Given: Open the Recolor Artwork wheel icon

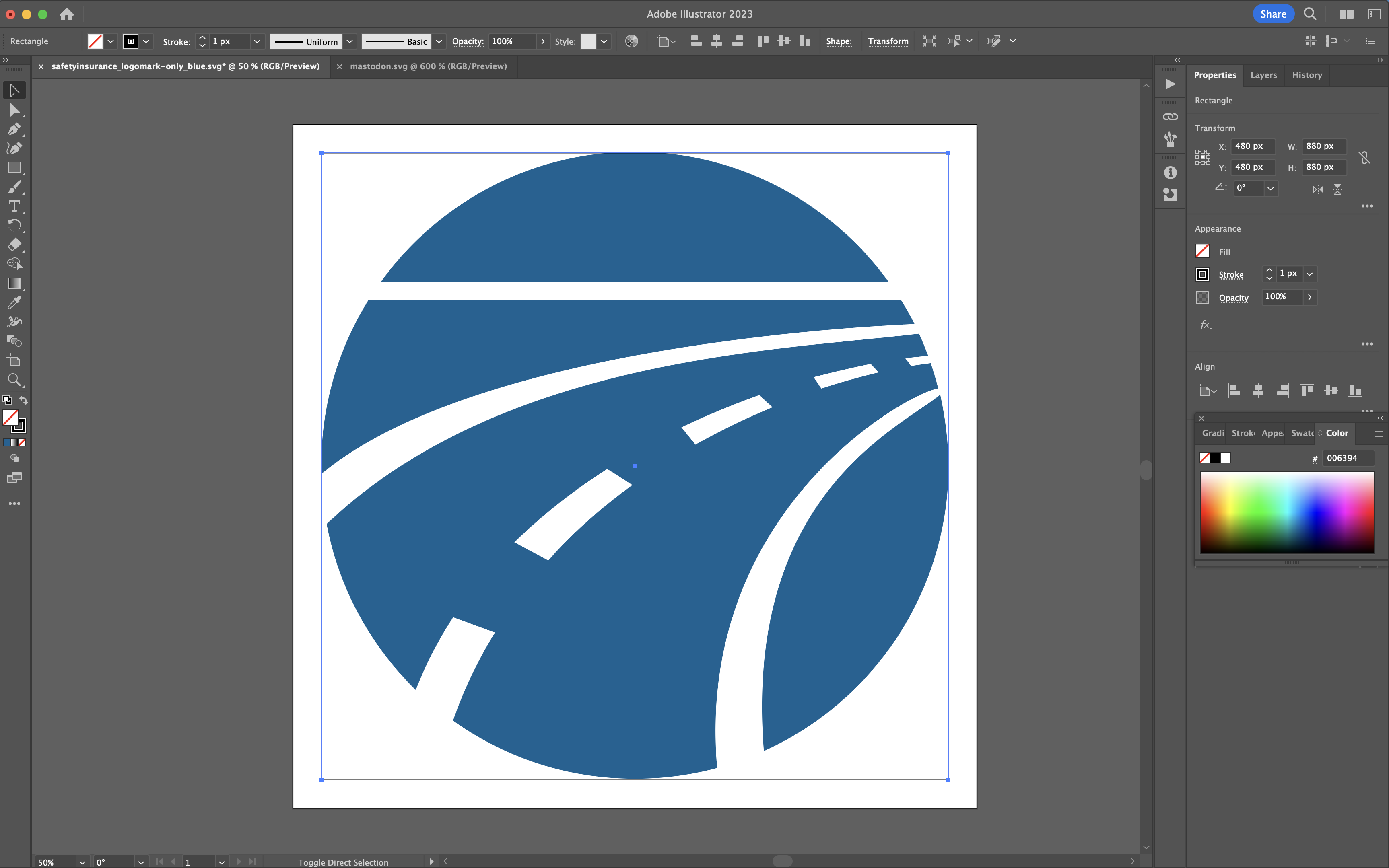Looking at the screenshot, I should pos(631,41).
